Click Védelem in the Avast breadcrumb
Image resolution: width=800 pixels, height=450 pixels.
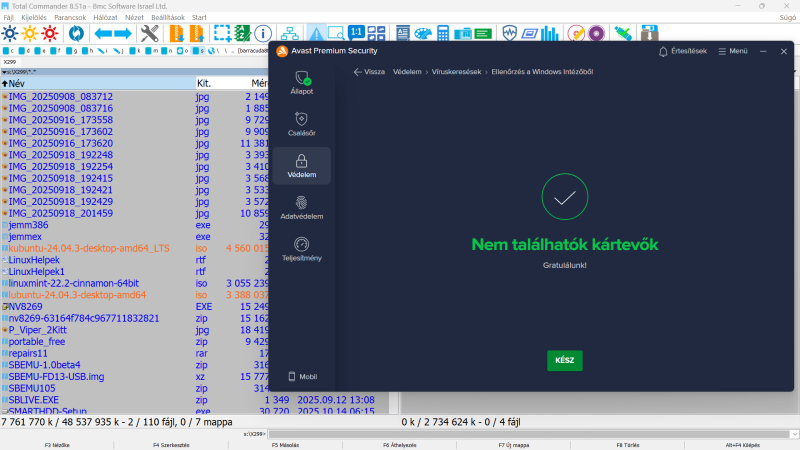[x=407, y=72]
